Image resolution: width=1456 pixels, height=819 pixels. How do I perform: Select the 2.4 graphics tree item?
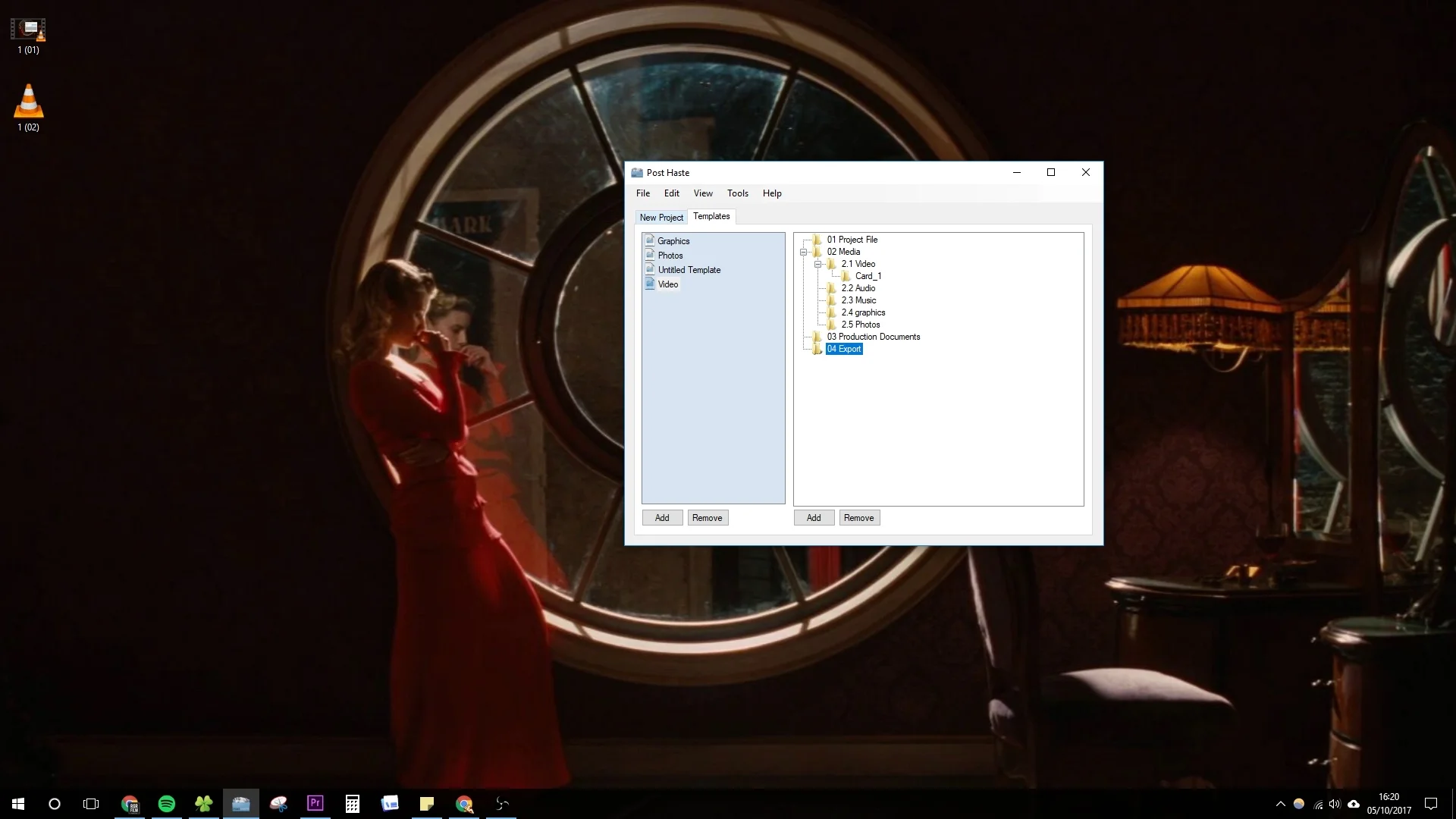coord(863,312)
